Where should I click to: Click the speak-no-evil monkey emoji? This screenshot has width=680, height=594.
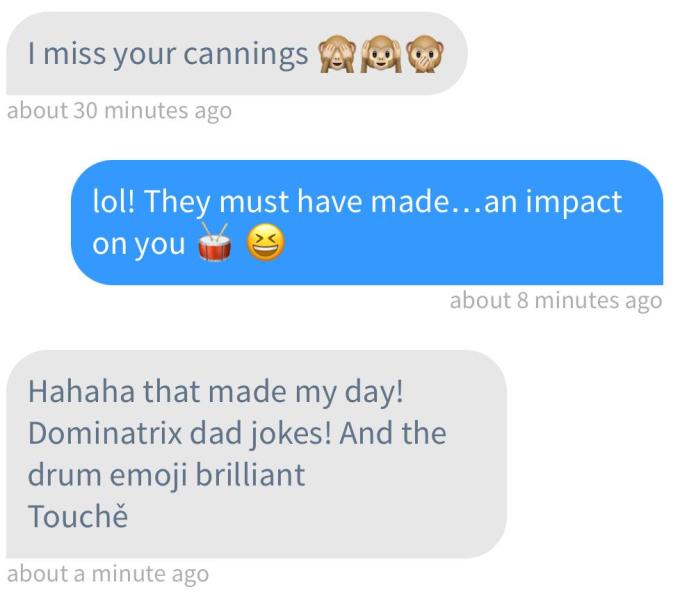(425, 54)
